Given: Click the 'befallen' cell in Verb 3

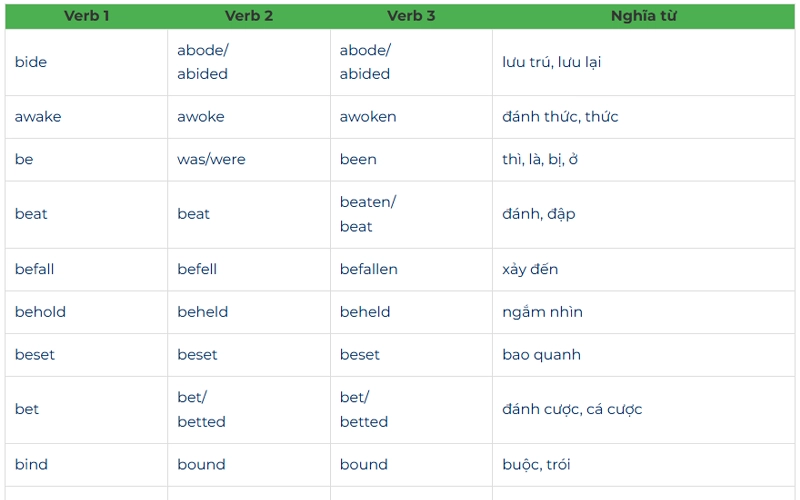Looking at the screenshot, I should [411, 269].
